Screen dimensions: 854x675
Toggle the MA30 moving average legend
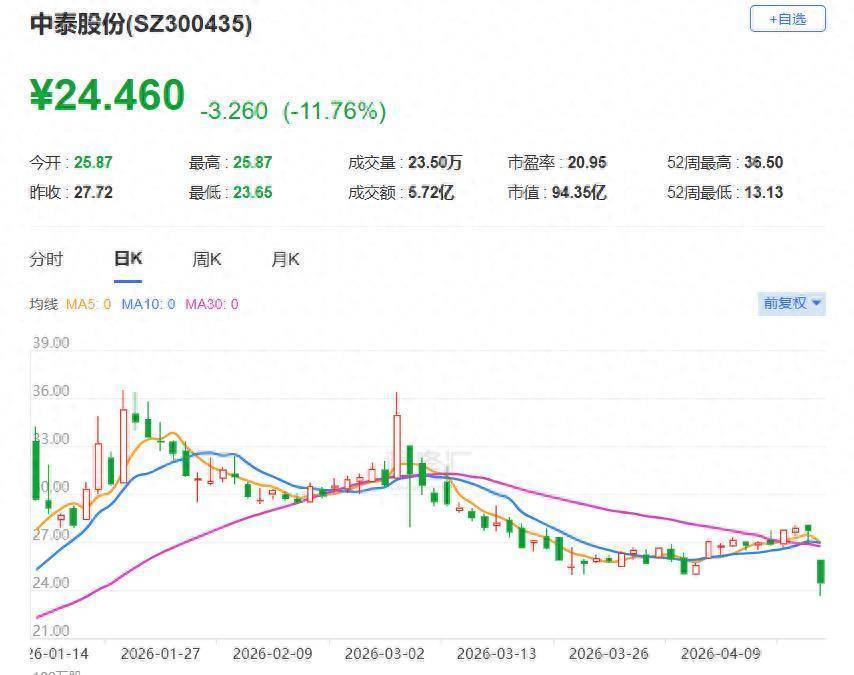pos(210,304)
